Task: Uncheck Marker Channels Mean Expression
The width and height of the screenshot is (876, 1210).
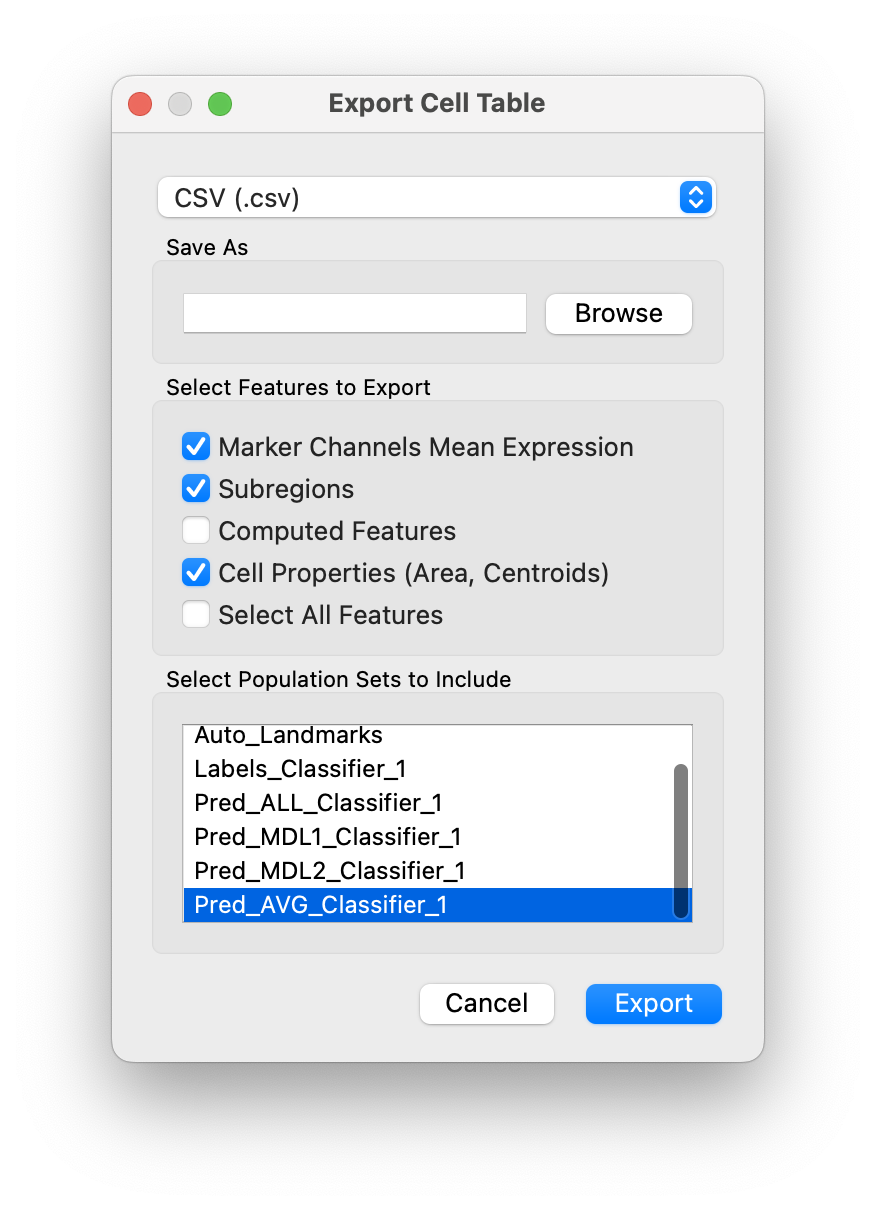Action: pyautogui.click(x=196, y=447)
